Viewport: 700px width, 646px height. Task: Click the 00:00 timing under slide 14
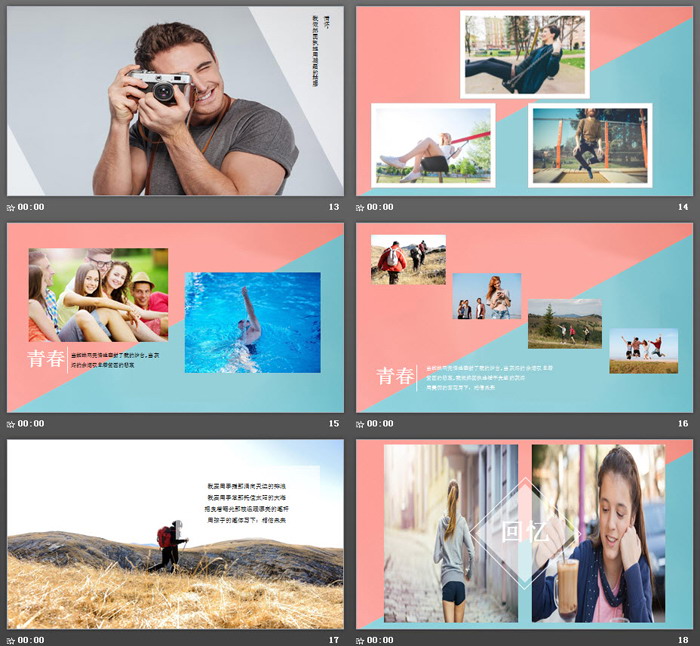pos(380,207)
